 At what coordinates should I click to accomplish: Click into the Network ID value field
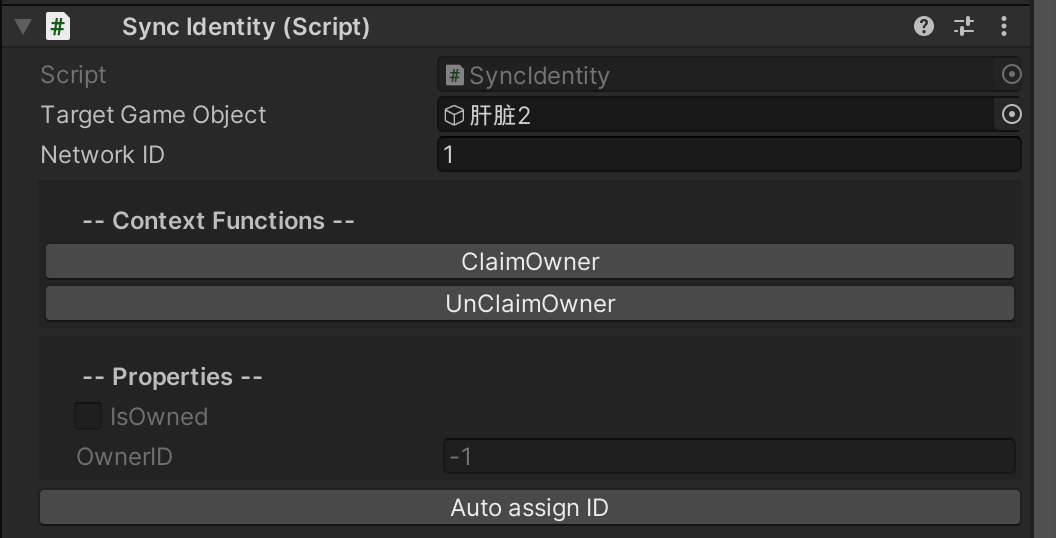coord(729,154)
